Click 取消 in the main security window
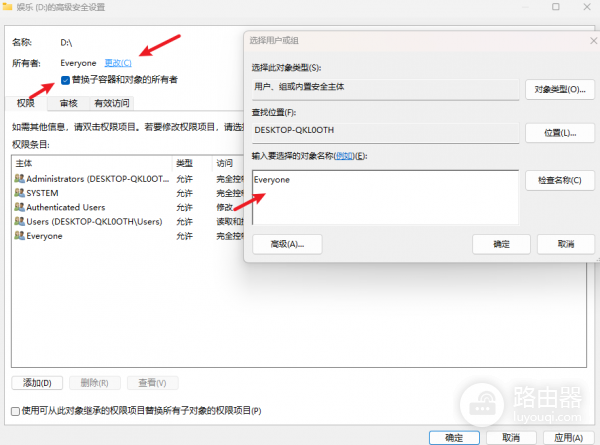This screenshot has width=600, height=445. click(511, 437)
